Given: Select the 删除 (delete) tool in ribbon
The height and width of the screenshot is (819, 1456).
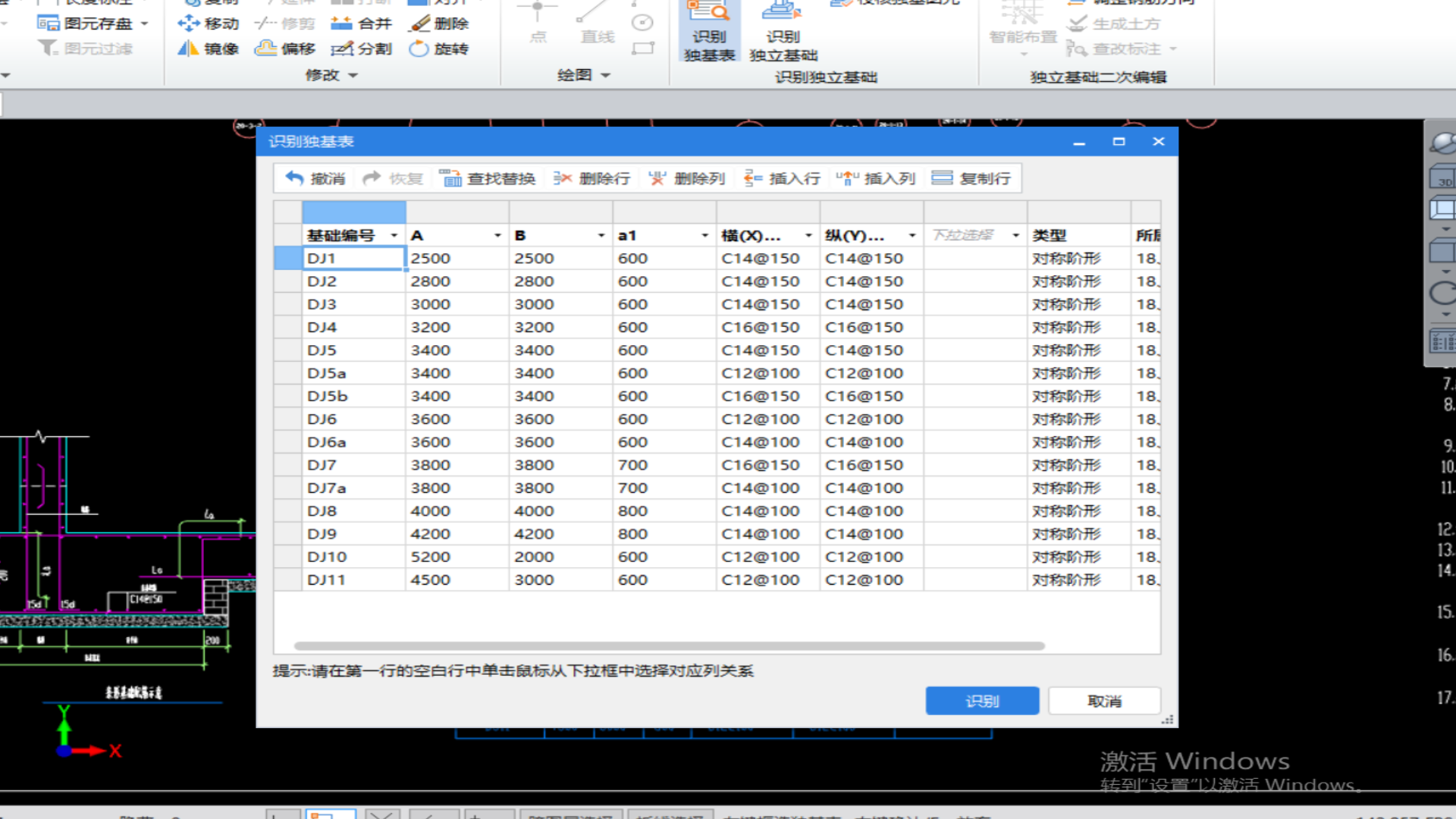Looking at the screenshot, I should pyautogui.click(x=438, y=24).
